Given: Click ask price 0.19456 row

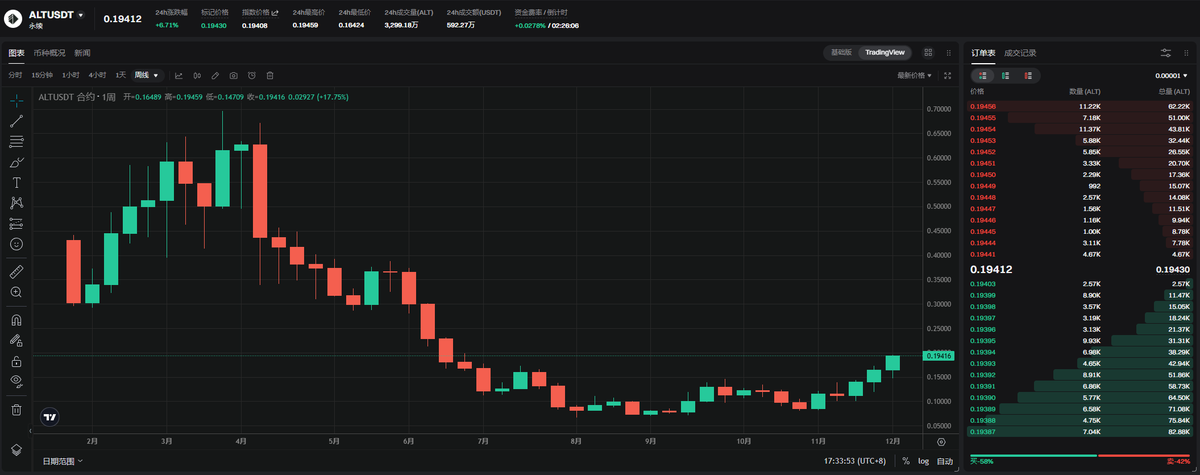Looking at the screenshot, I should pyautogui.click(x=1081, y=106).
